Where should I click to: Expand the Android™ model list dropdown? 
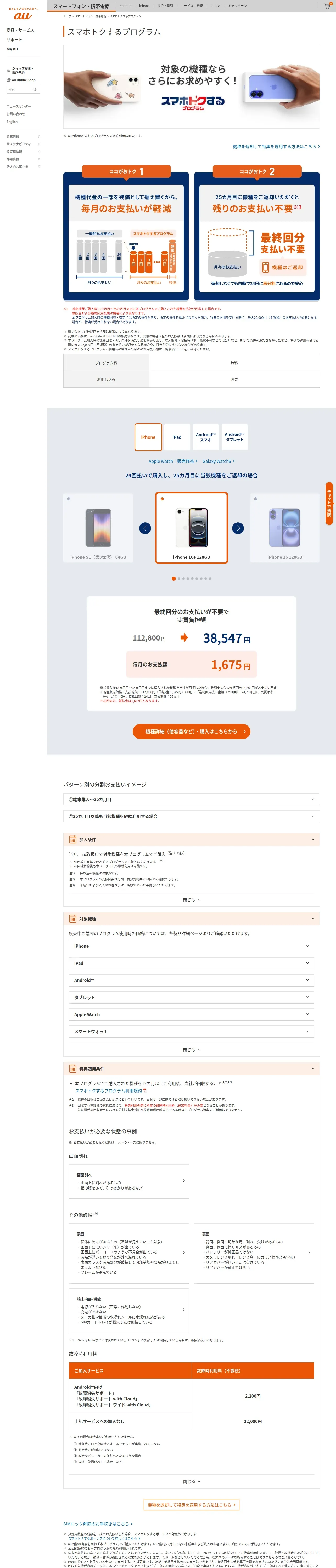(192, 980)
